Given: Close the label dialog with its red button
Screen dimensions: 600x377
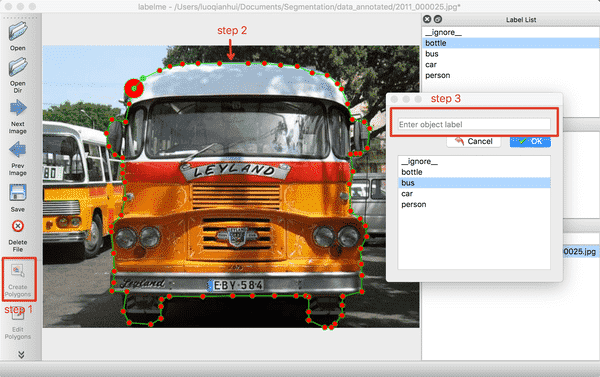Looking at the screenshot, I should tap(394, 99).
